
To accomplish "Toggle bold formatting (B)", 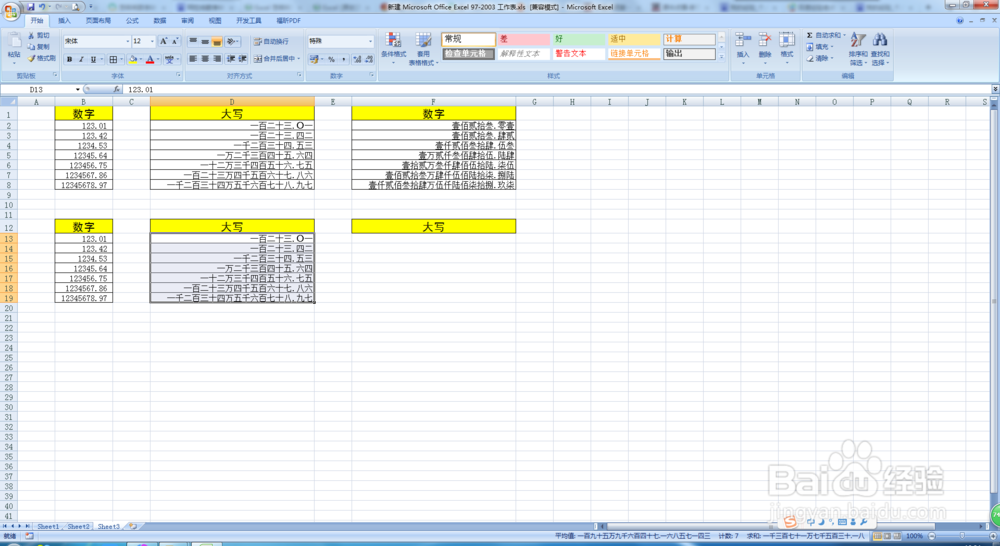I will coord(69,59).
